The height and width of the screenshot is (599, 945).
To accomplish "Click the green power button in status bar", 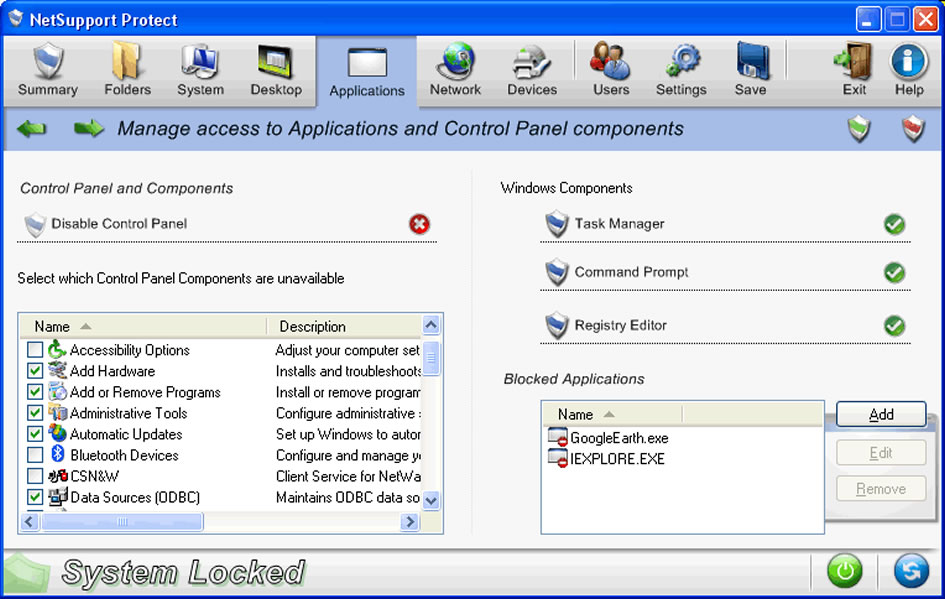I will tap(844, 571).
